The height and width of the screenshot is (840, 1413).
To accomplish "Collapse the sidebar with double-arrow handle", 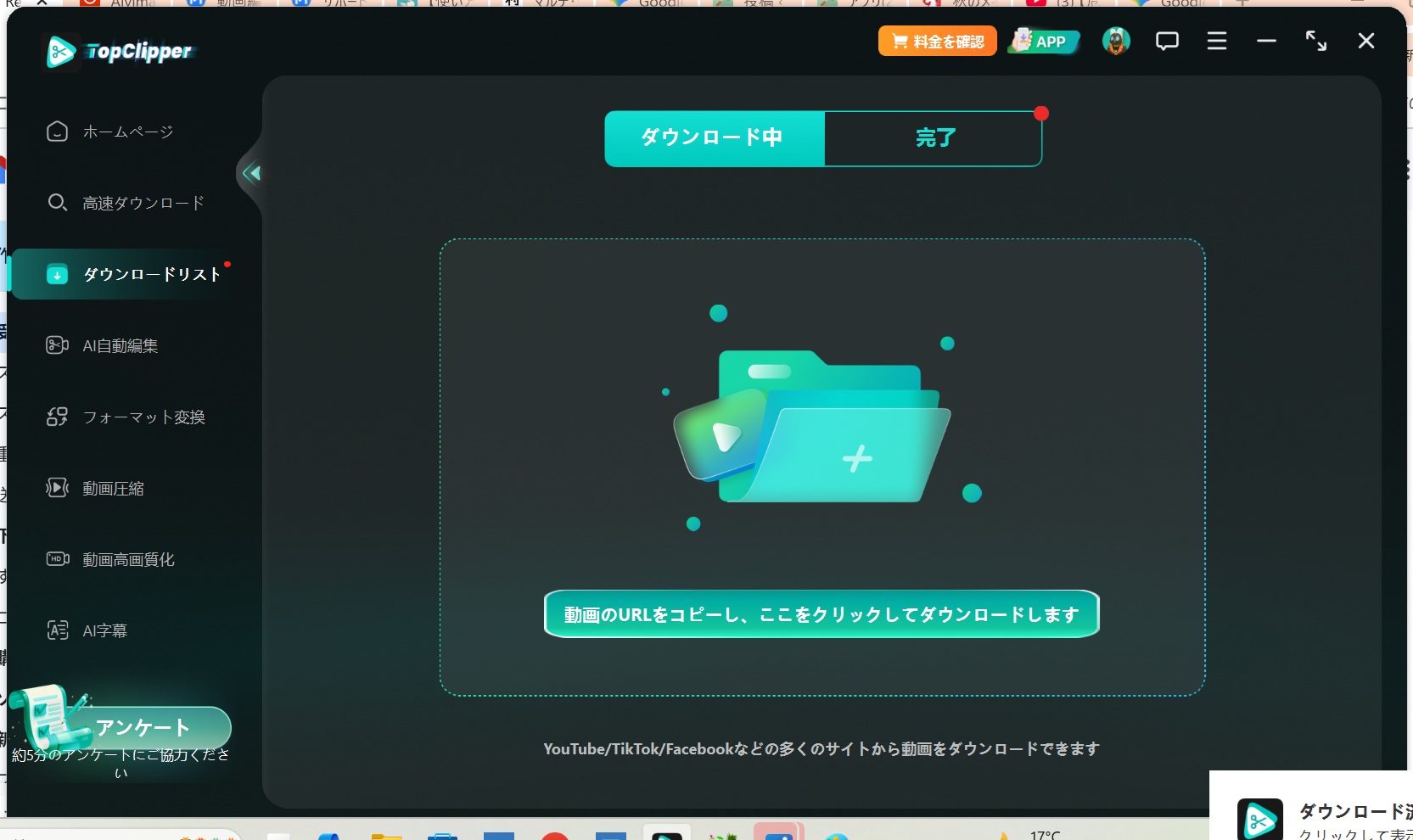I will coord(251,174).
